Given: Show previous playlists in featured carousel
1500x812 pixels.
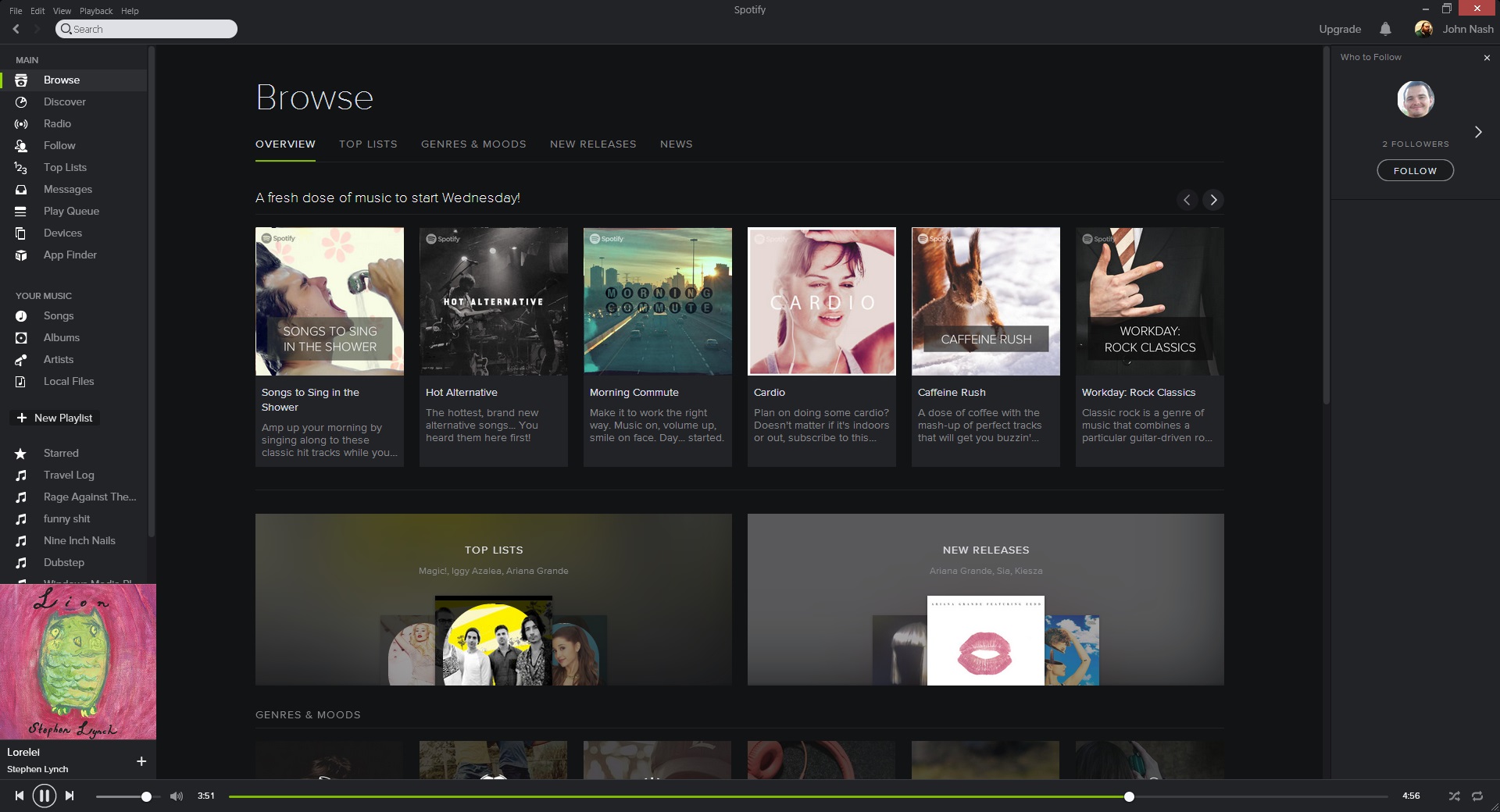Looking at the screenshot, I should 1187,200.
